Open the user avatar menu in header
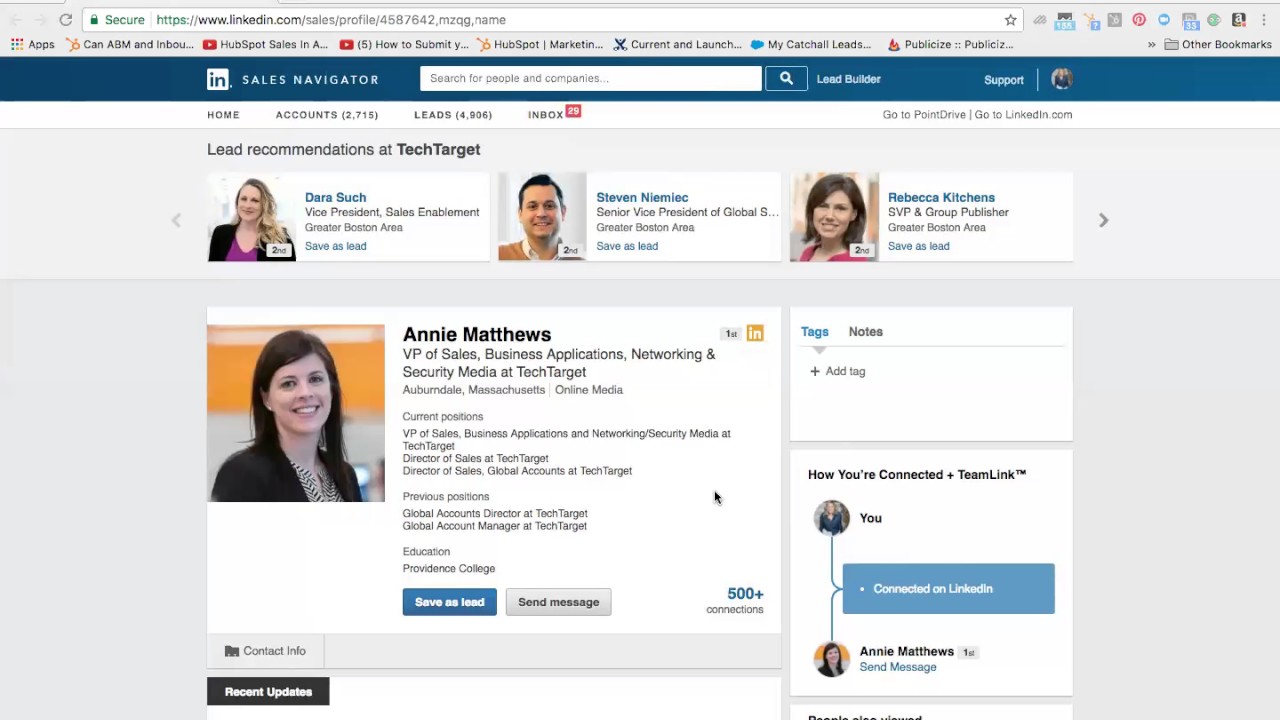 coord(1062,79)
